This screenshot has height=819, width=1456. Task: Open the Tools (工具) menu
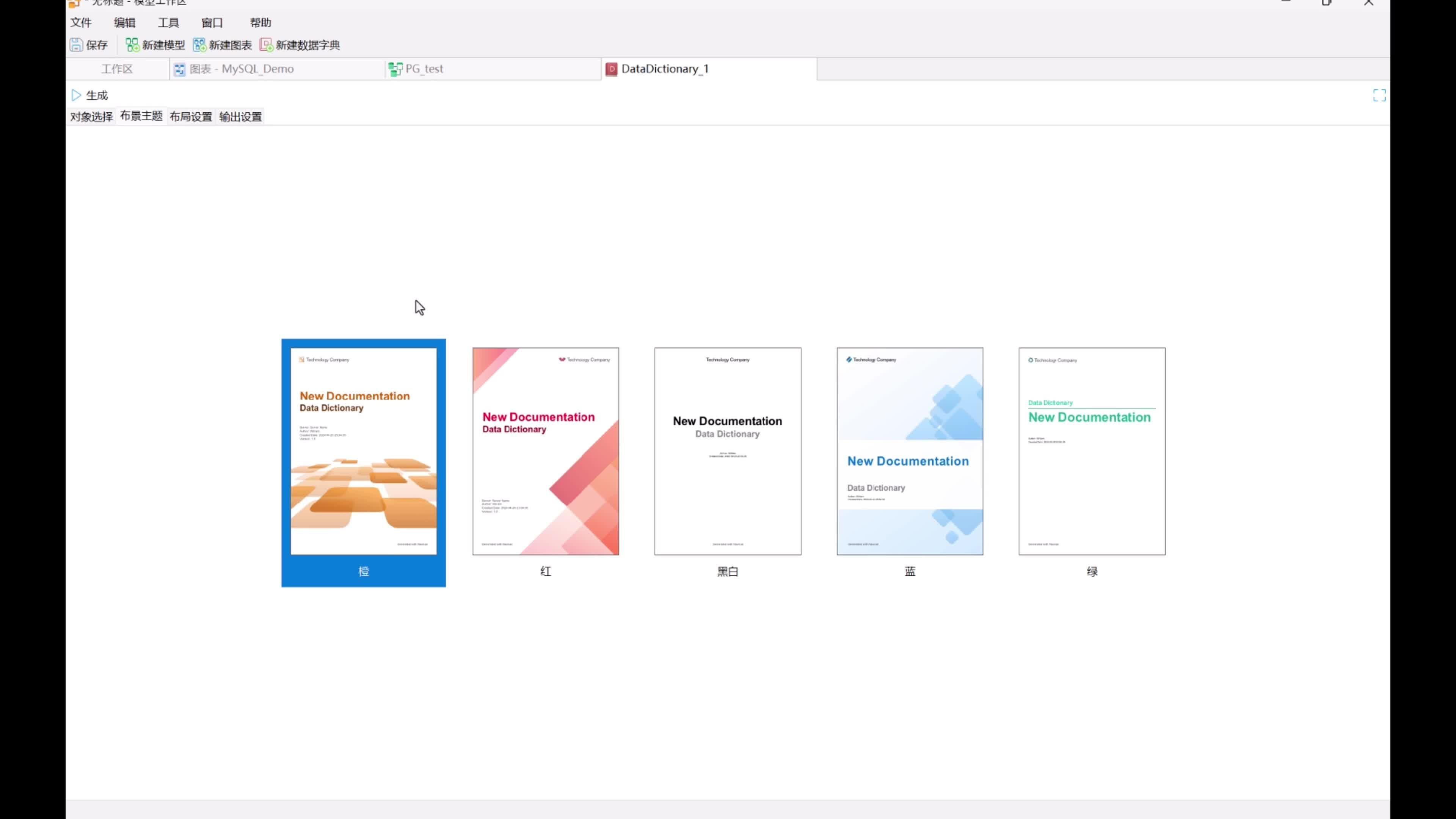(x=168, y=23)
